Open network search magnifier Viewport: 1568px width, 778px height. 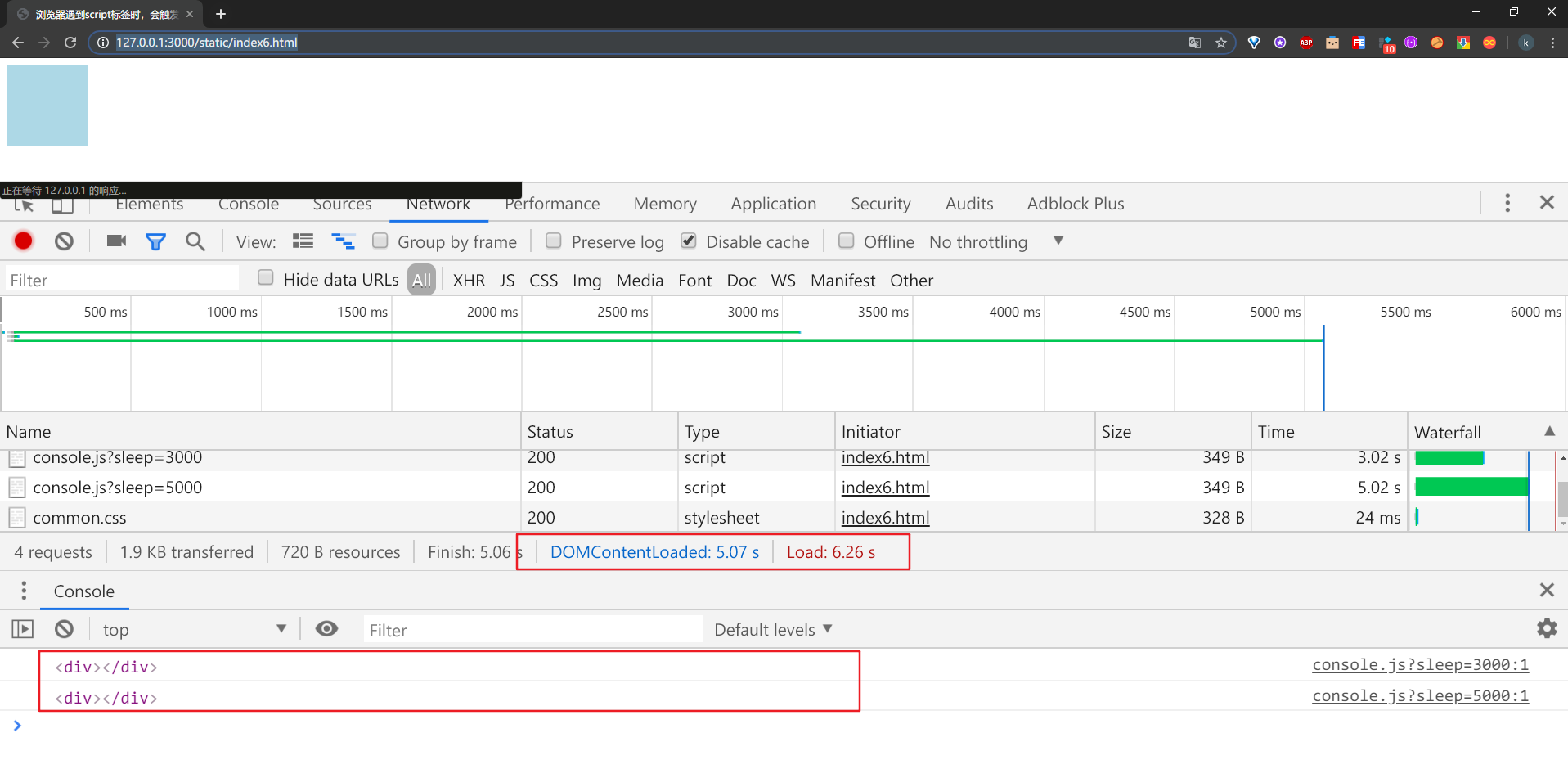pos(195,241)
